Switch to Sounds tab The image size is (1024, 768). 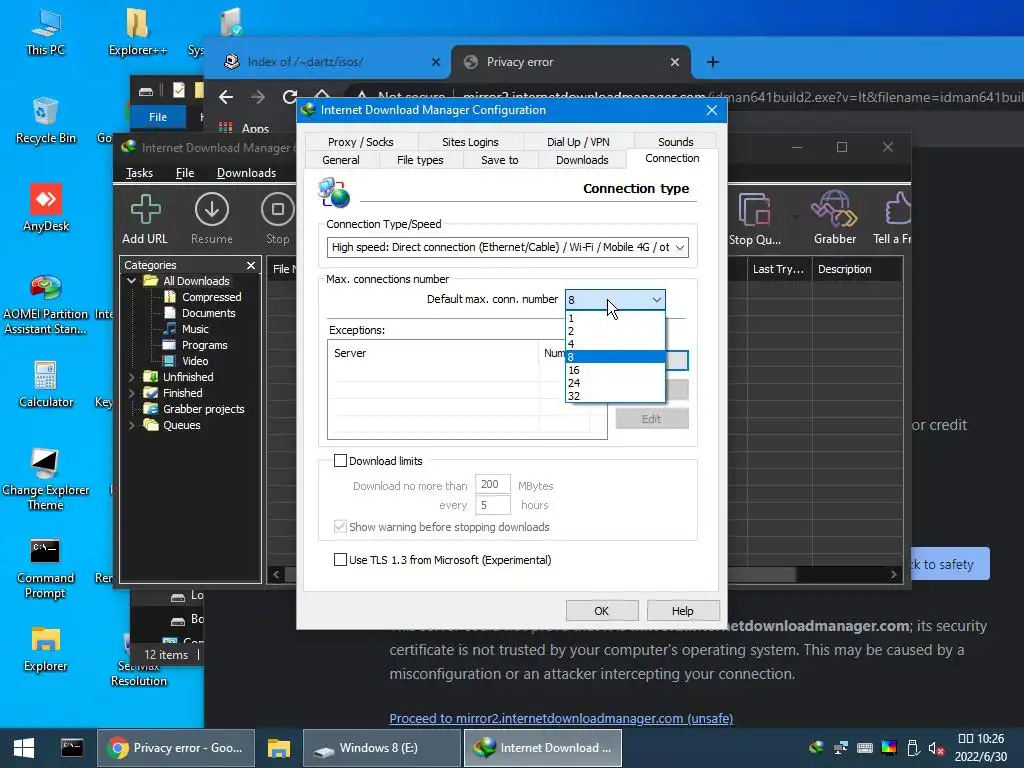(675, 142)
